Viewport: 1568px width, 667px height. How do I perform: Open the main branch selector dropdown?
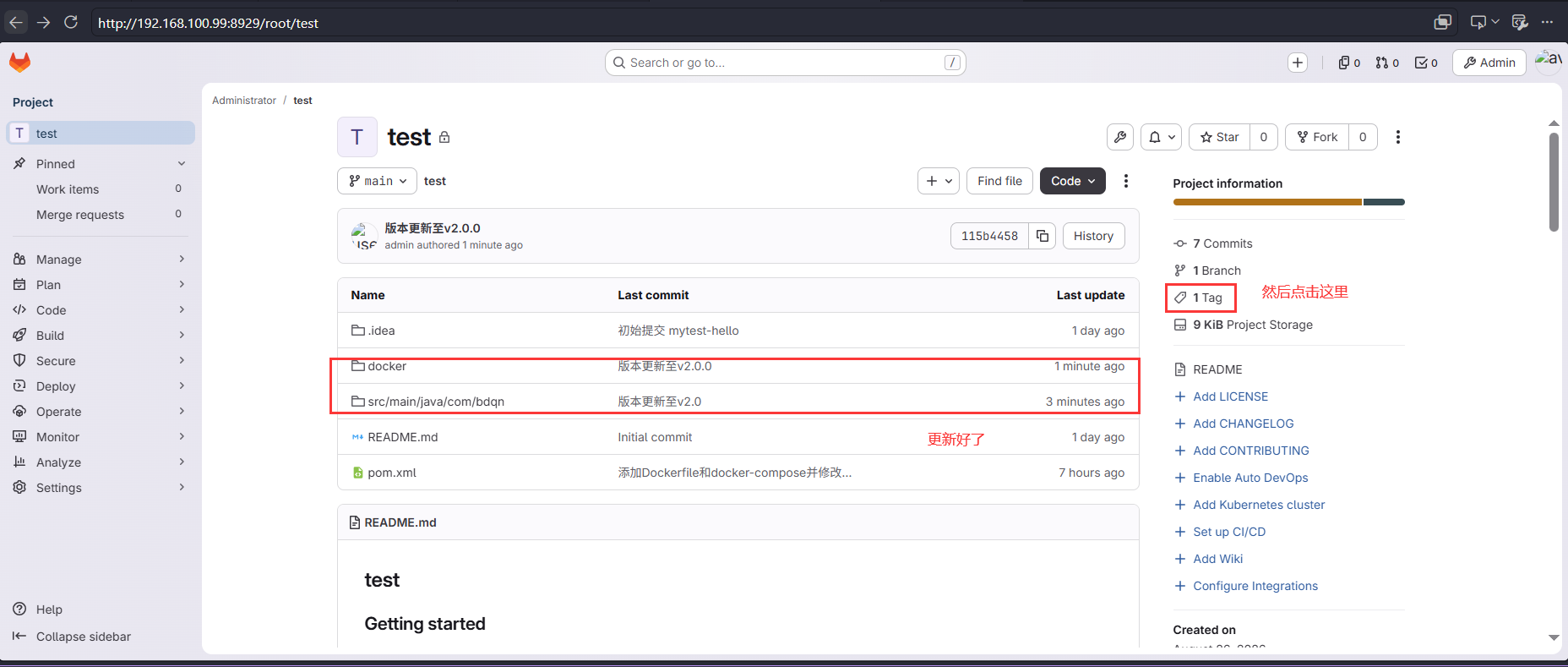point(377,181)
